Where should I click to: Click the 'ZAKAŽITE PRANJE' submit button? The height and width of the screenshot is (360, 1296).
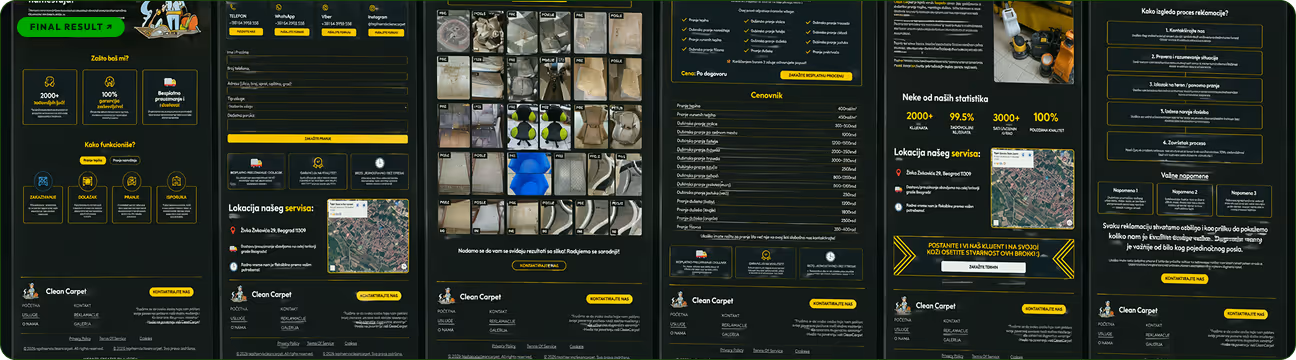(x=318, y=138)
